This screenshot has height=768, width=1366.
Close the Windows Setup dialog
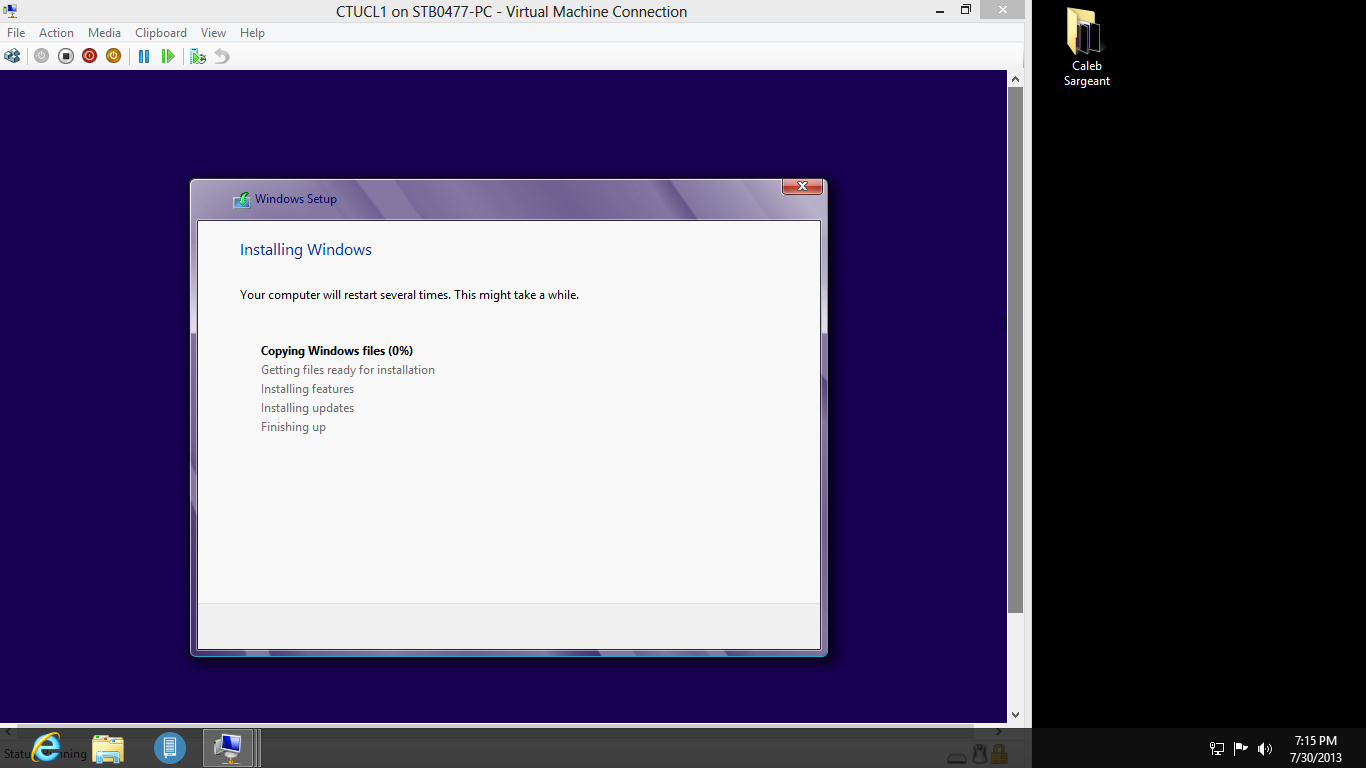click(x=802, y=186)
